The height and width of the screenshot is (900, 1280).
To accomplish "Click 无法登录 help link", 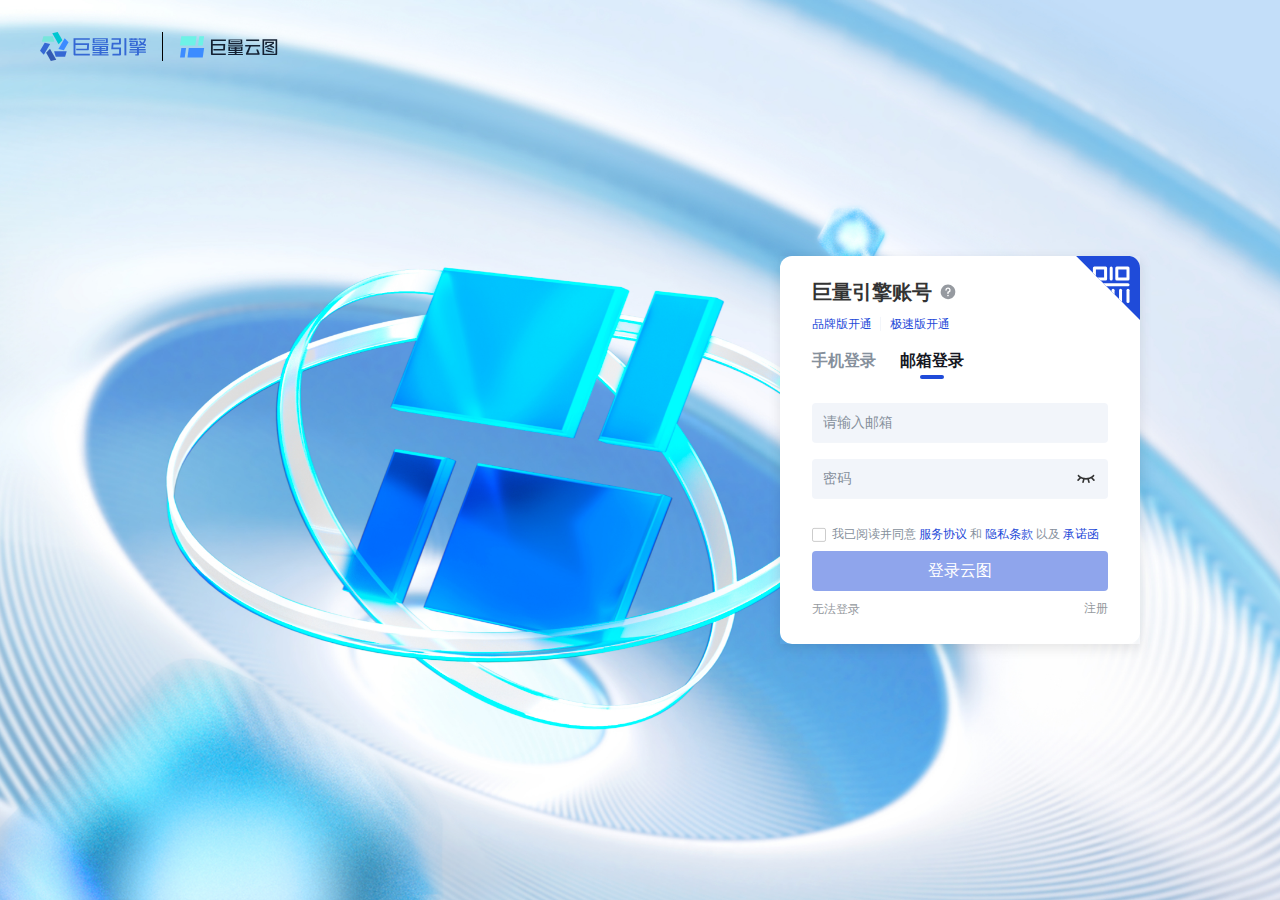I will 836,609.
